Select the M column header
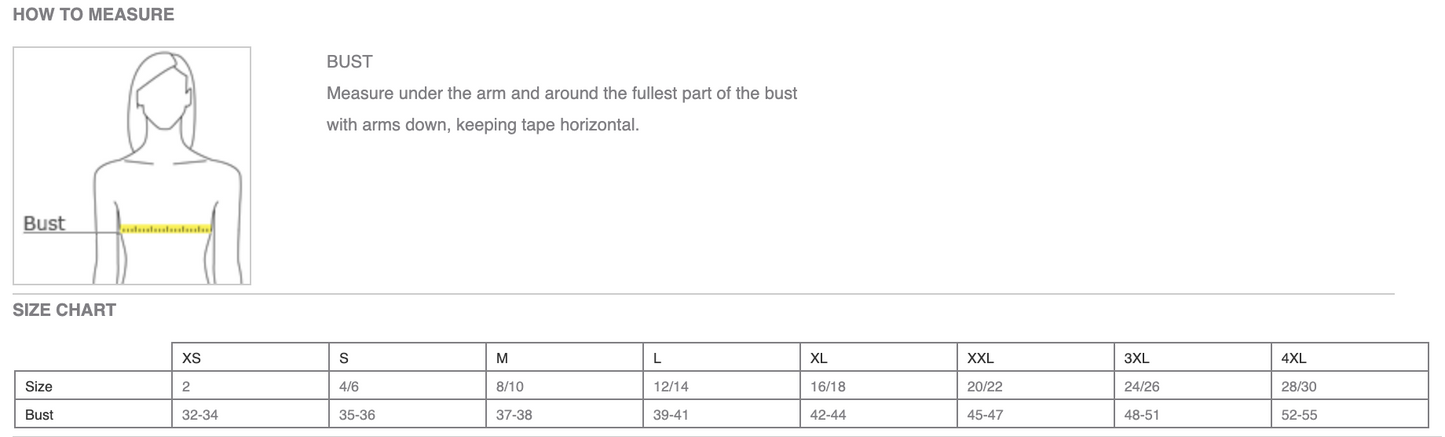Viewport: 1445px width, 437px height. pos(503,358)
